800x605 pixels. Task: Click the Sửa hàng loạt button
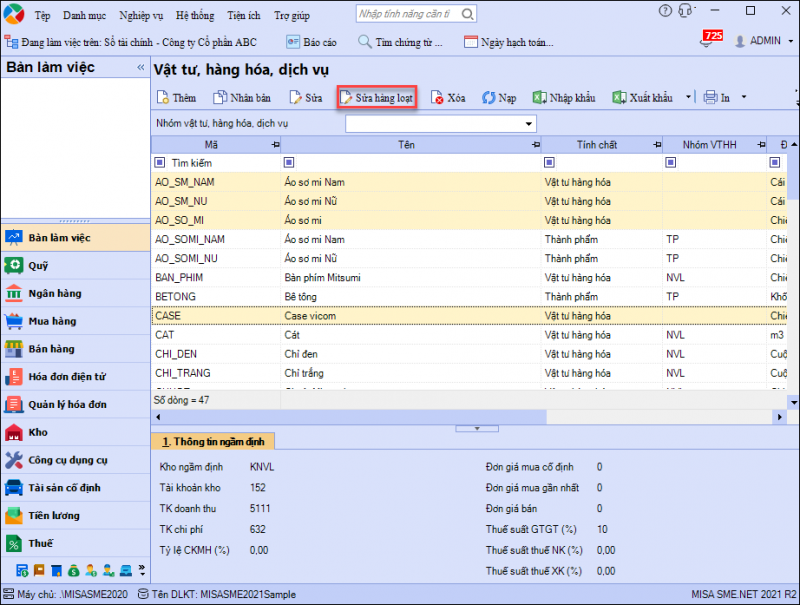pos(376,98)
